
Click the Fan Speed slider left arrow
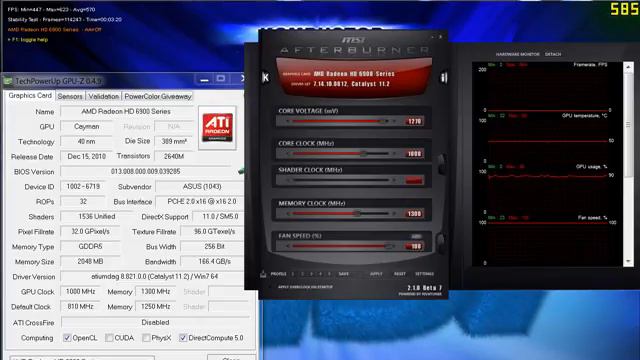(288, 246)
